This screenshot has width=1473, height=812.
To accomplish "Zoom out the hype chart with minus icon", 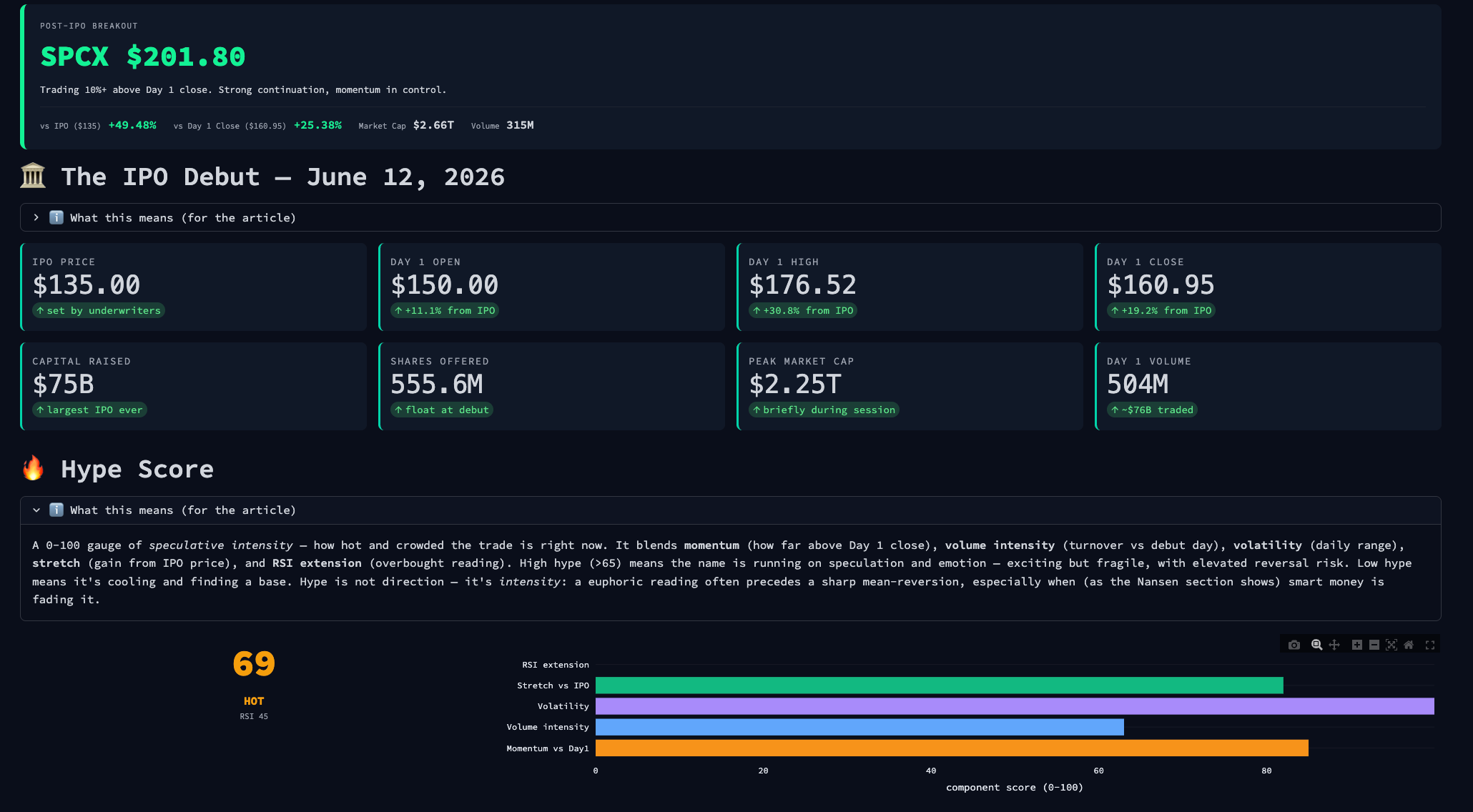I will click(1374, 645).
